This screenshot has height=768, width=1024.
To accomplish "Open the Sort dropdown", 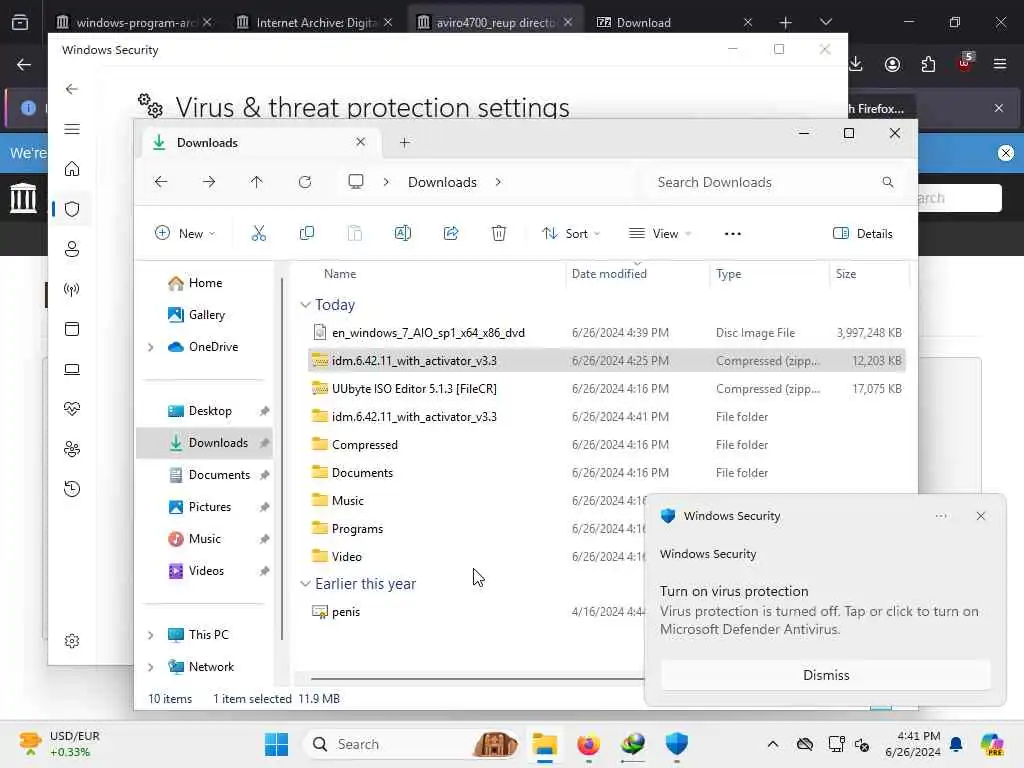I will point(571,233).
